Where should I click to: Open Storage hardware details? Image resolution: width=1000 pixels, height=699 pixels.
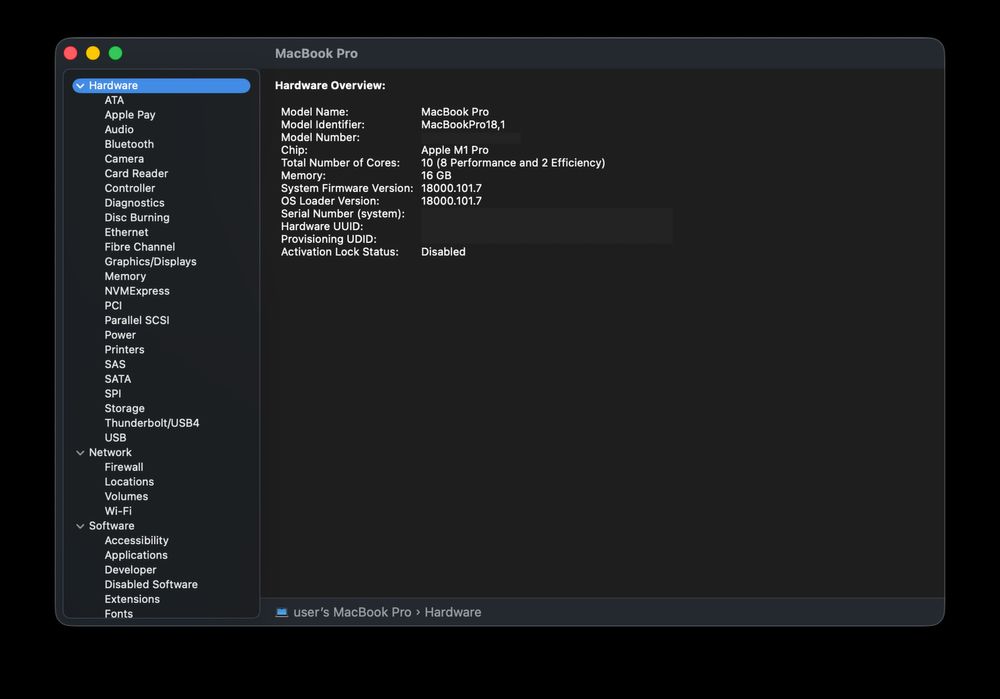(x=125, y=408)
